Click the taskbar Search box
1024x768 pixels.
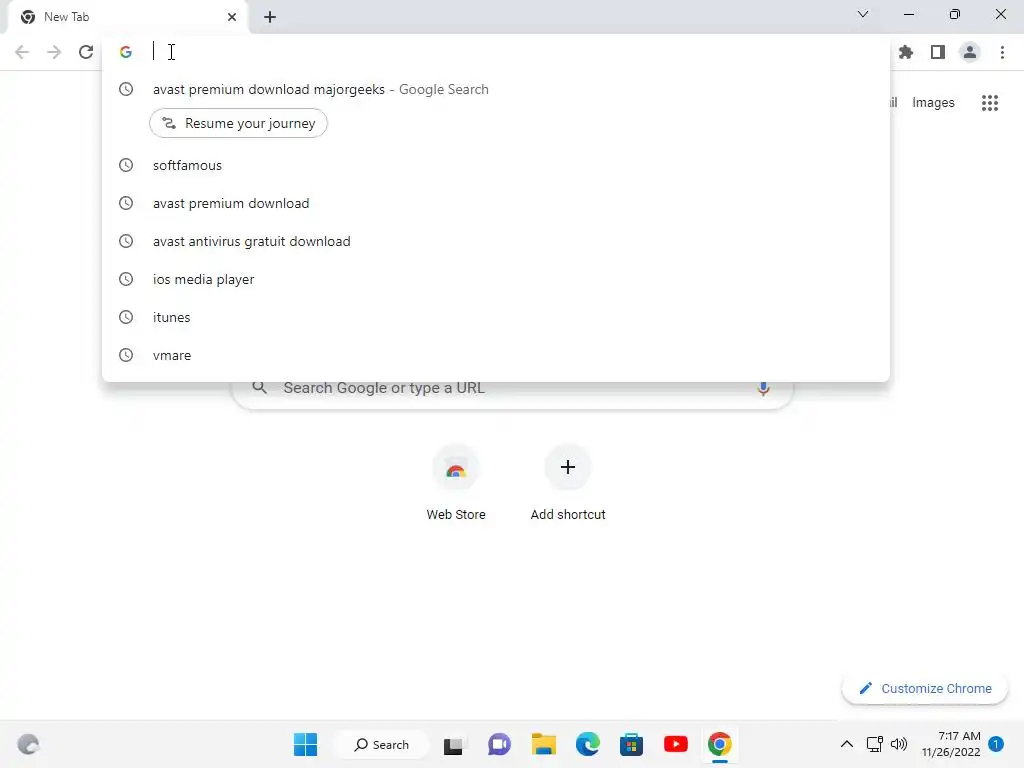click(x=382, y=744)
